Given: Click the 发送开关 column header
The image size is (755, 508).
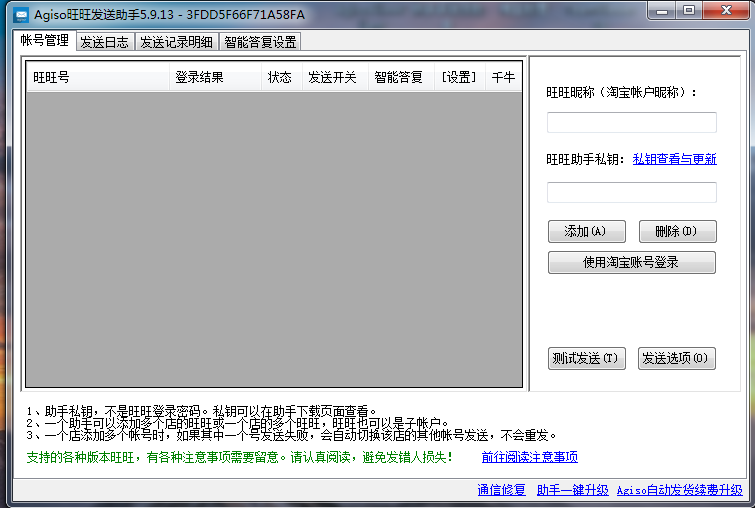Looking at the screenshot, I should pyautogui.click(x=335, y=77).
